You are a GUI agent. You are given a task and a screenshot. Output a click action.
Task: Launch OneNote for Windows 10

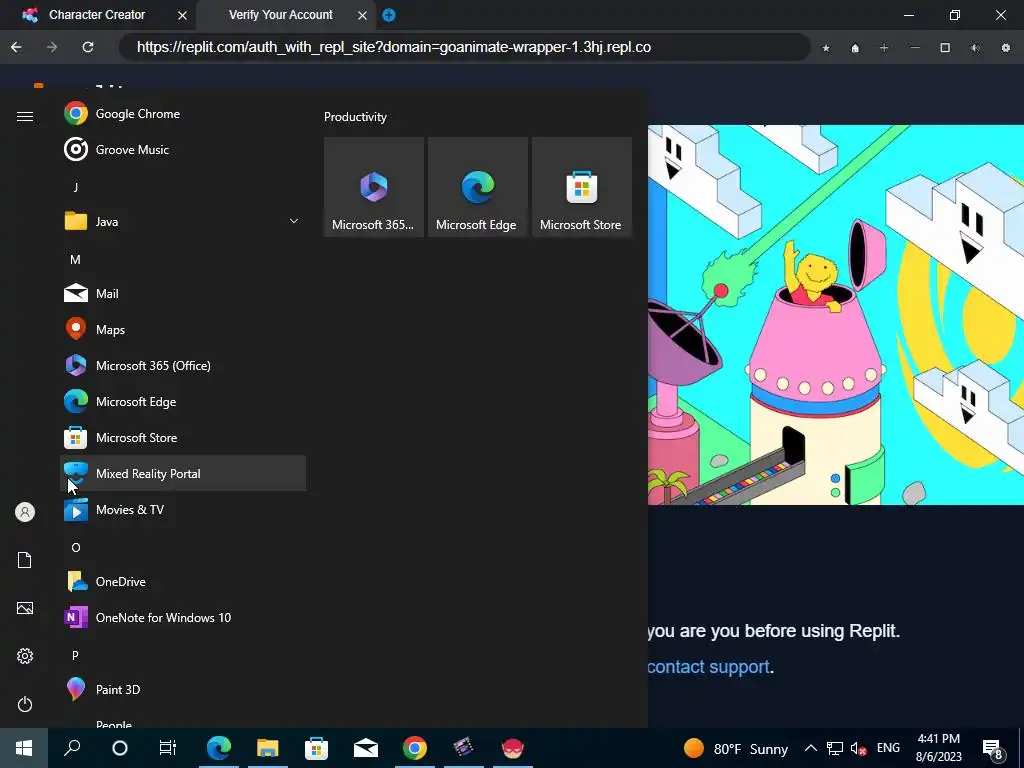[183, 618]
